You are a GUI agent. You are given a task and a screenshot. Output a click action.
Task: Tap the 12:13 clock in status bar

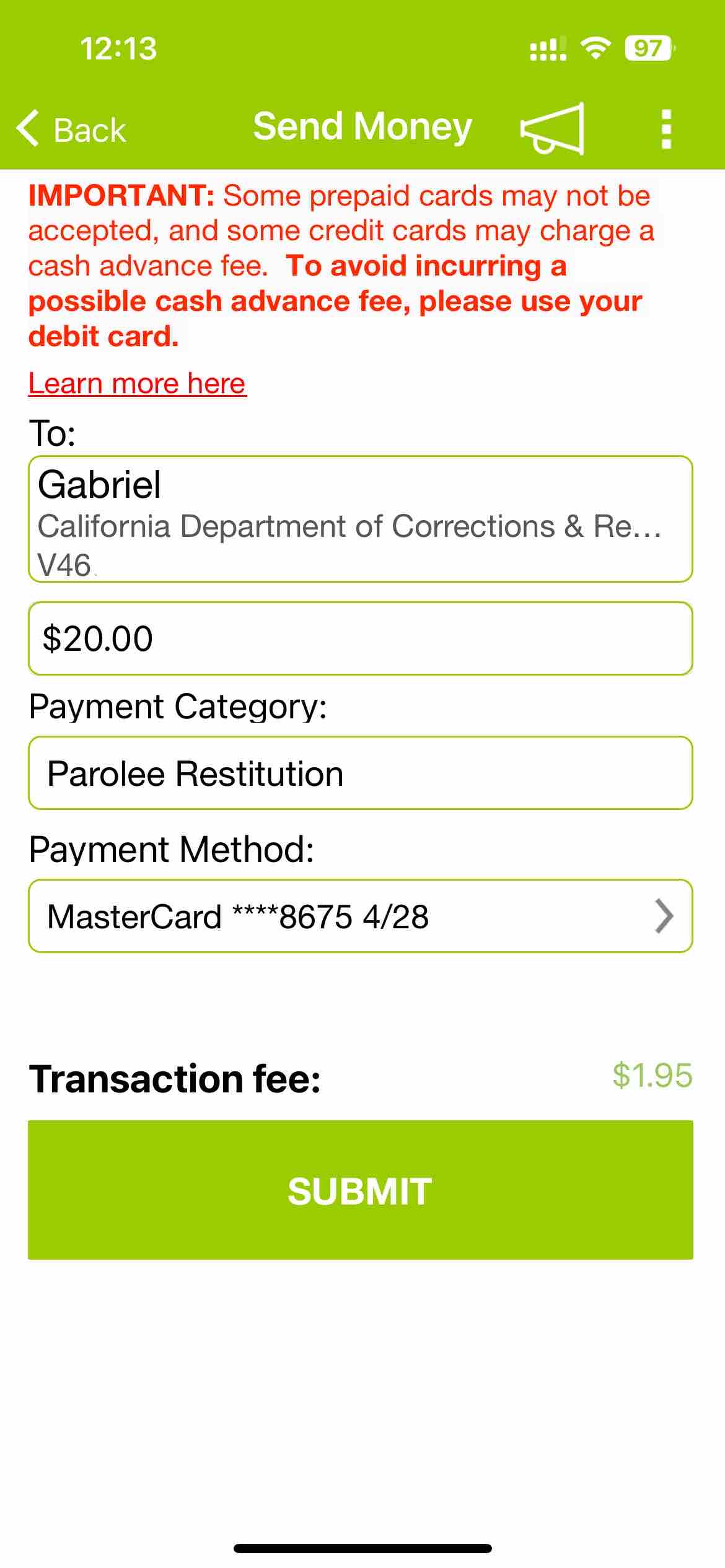tap(118, 48)
